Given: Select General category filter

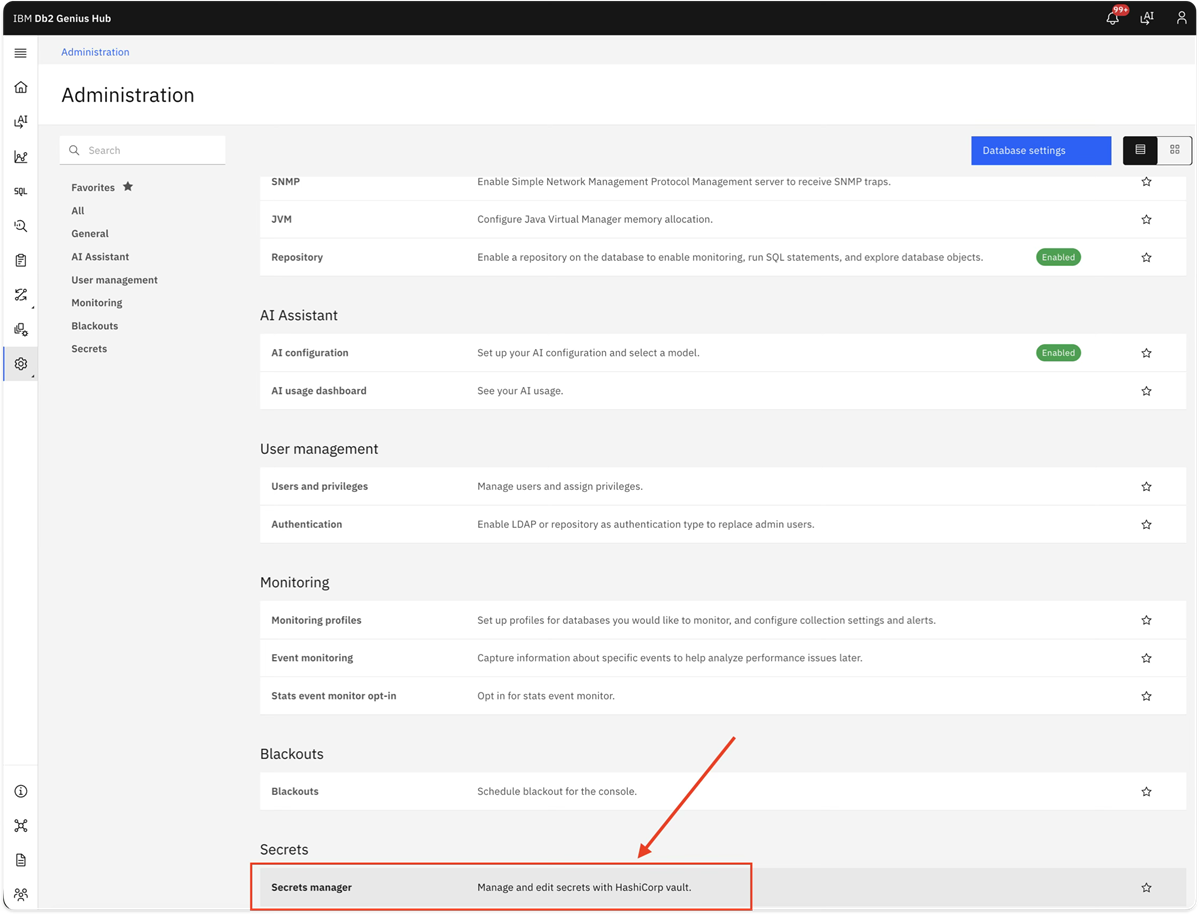Looking at the screenshot, I should coord(90,234).
